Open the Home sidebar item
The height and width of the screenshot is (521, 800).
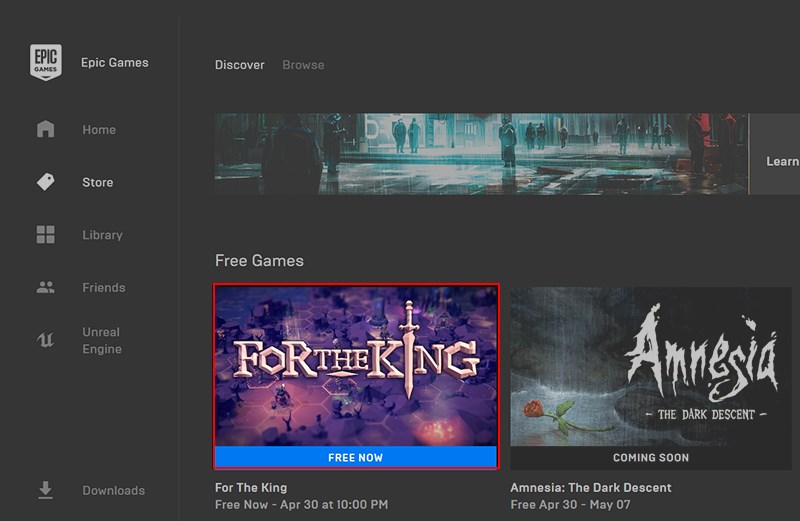click(x=99, y=130)
